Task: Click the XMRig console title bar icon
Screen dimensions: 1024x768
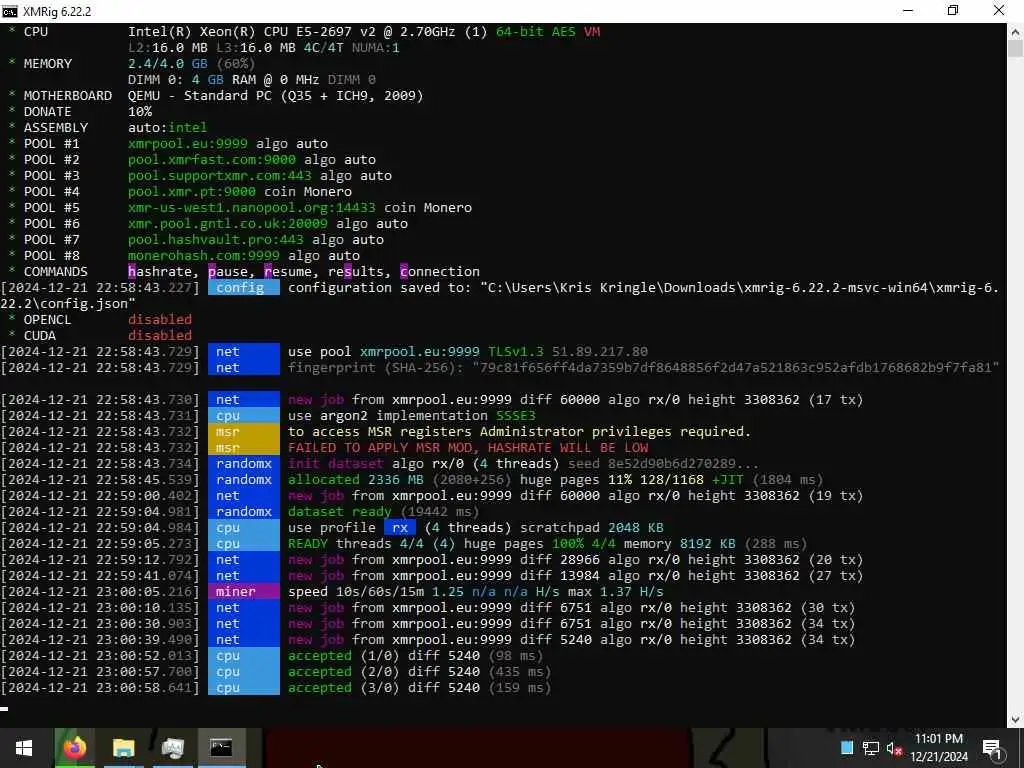Action: (x=10, y=11)
